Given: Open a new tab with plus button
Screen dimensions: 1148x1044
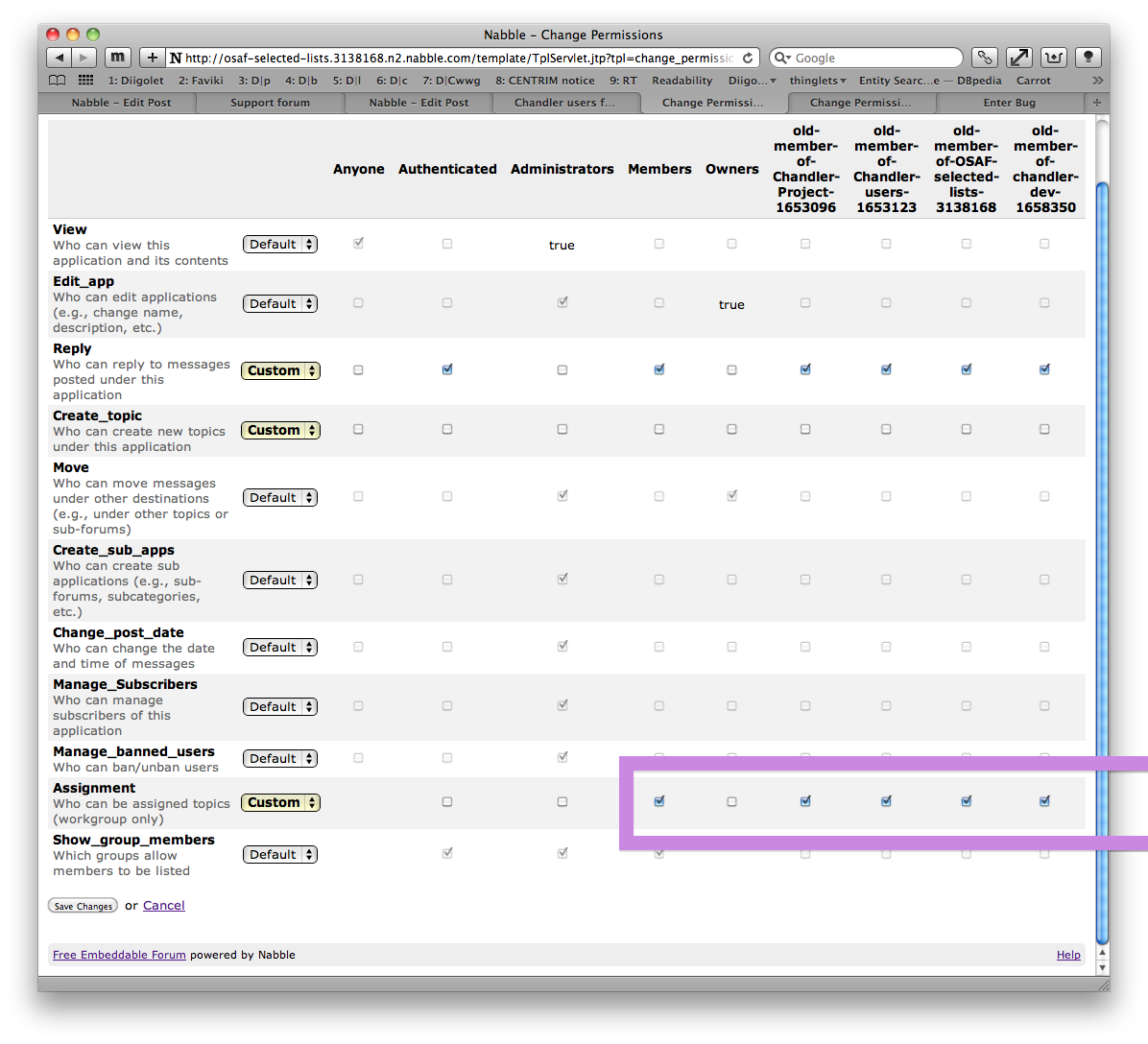Looking at the screenshot, I should pos(1096,103).
